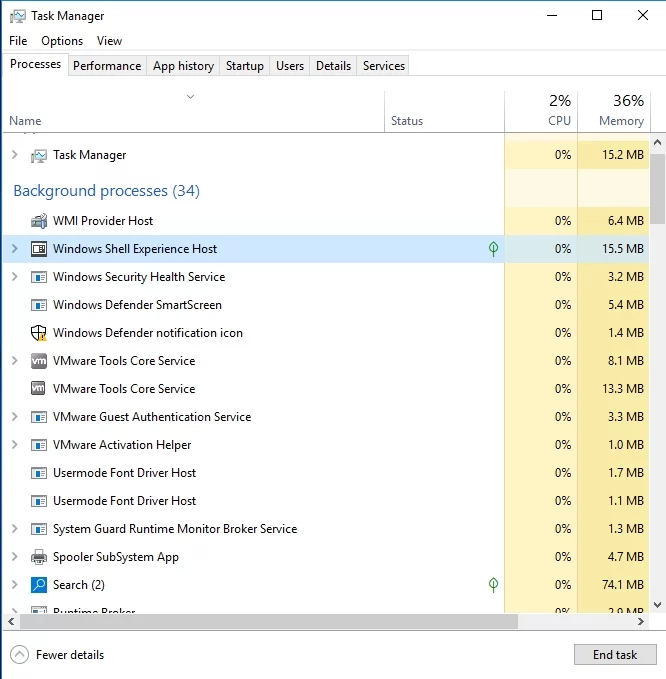
Task: Switch to the Performance tab
Action: click(x=107, y=66)
